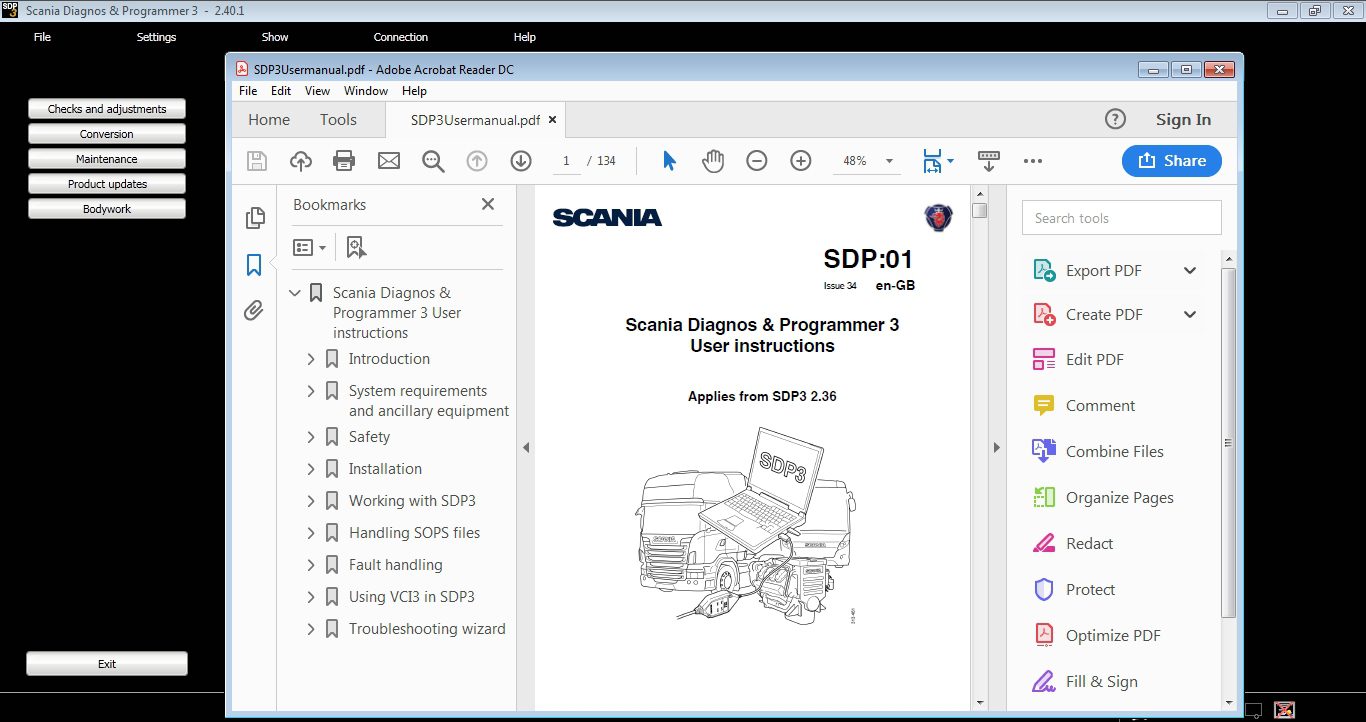1366x722 pixels.
Task: Collapse the Scania Diagnos bookmark chevron
Action: 294,292
